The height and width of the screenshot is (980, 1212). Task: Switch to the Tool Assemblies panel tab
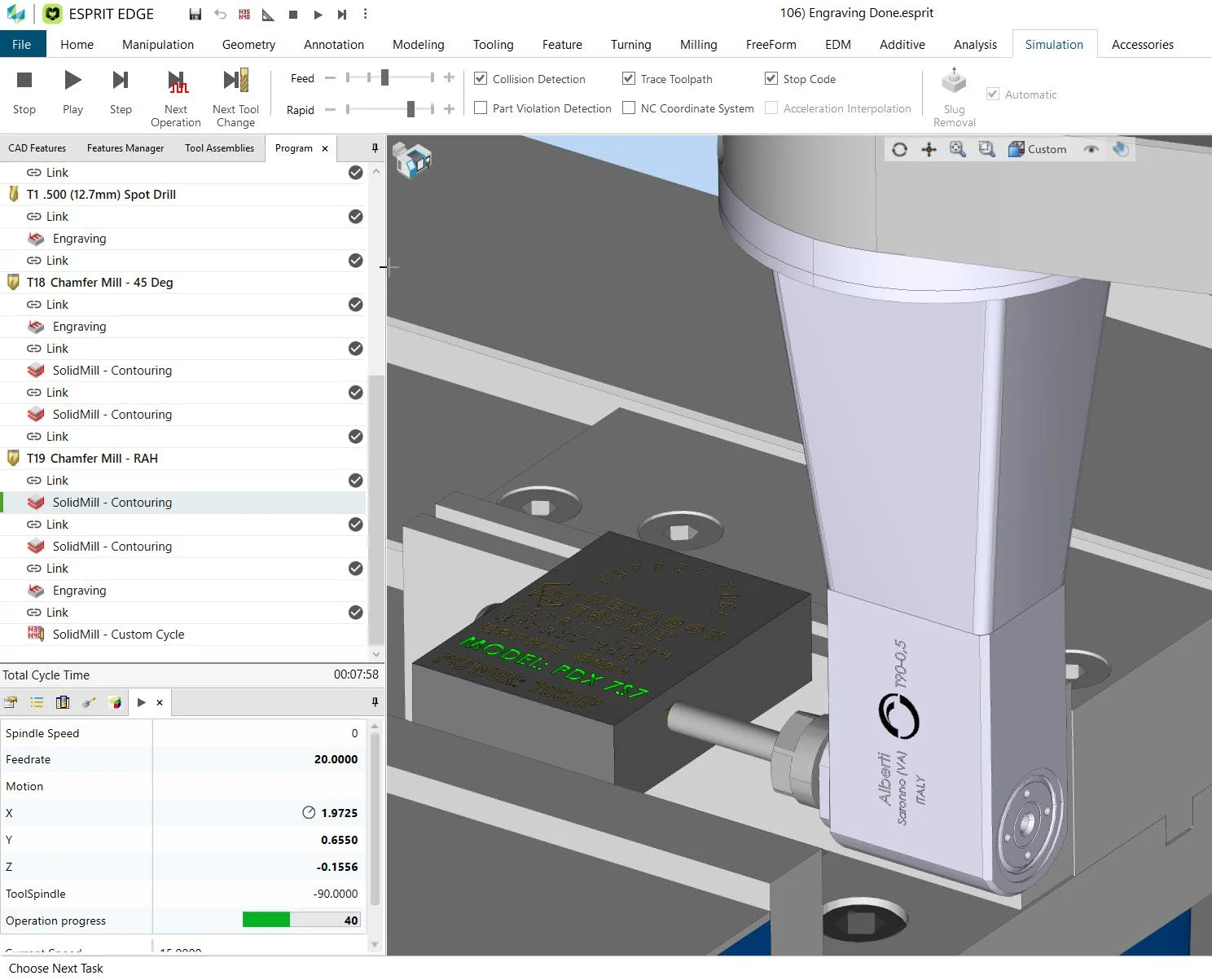tap(219, 148)
